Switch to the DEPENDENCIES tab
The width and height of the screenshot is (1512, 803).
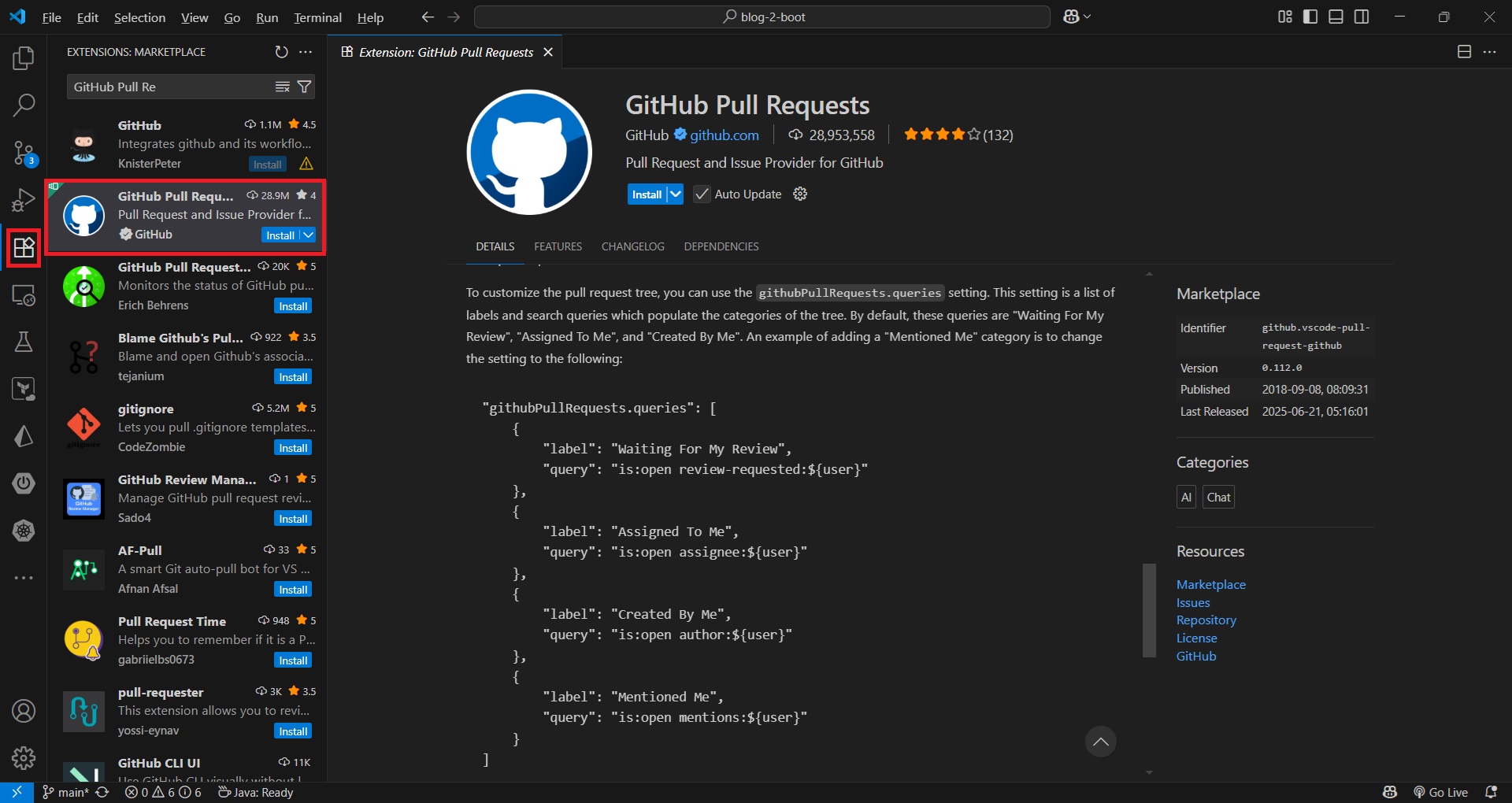pos(721,246)
